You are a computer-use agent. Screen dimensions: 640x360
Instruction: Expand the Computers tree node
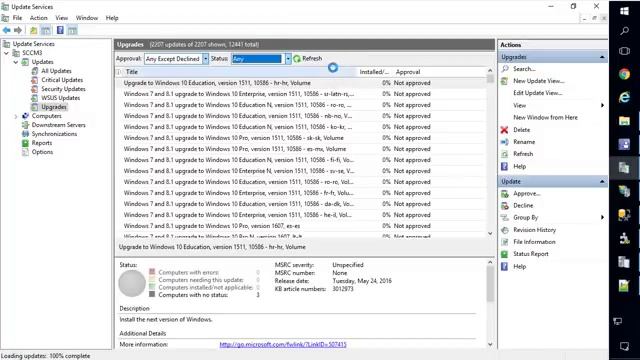16,116
